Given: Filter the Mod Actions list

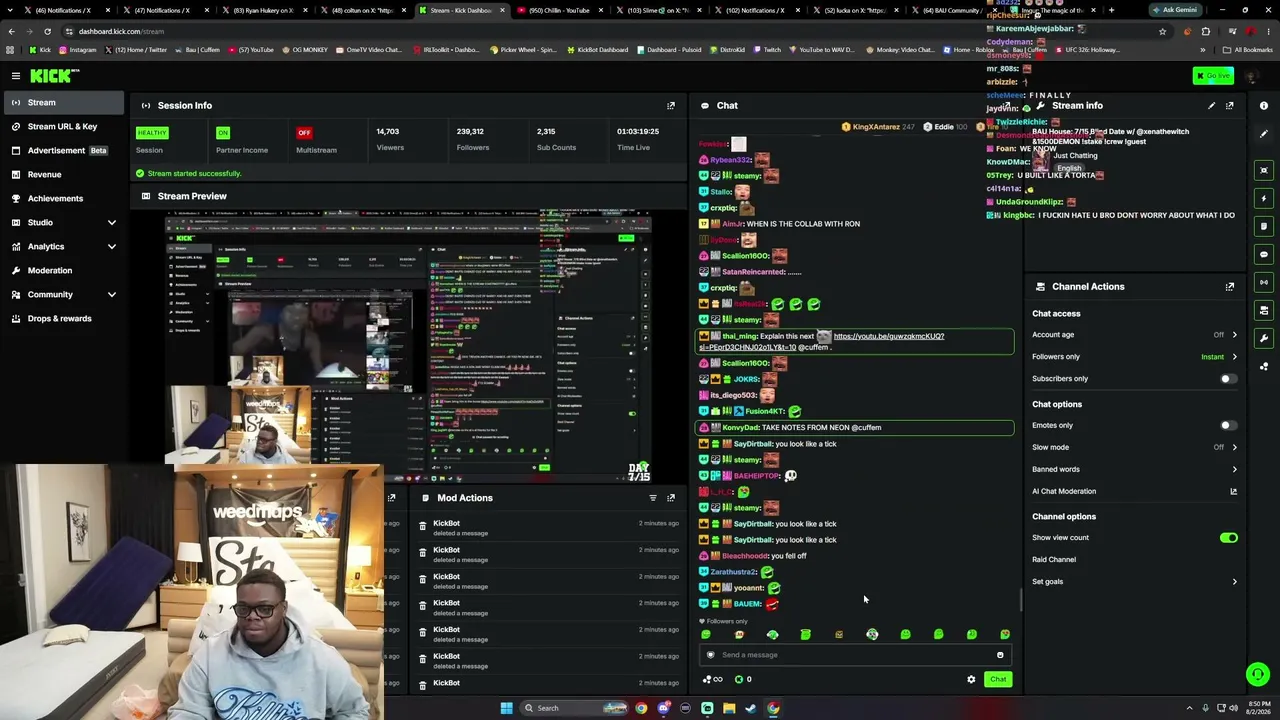Looking at the screenshot, I should tap(653, 498).
